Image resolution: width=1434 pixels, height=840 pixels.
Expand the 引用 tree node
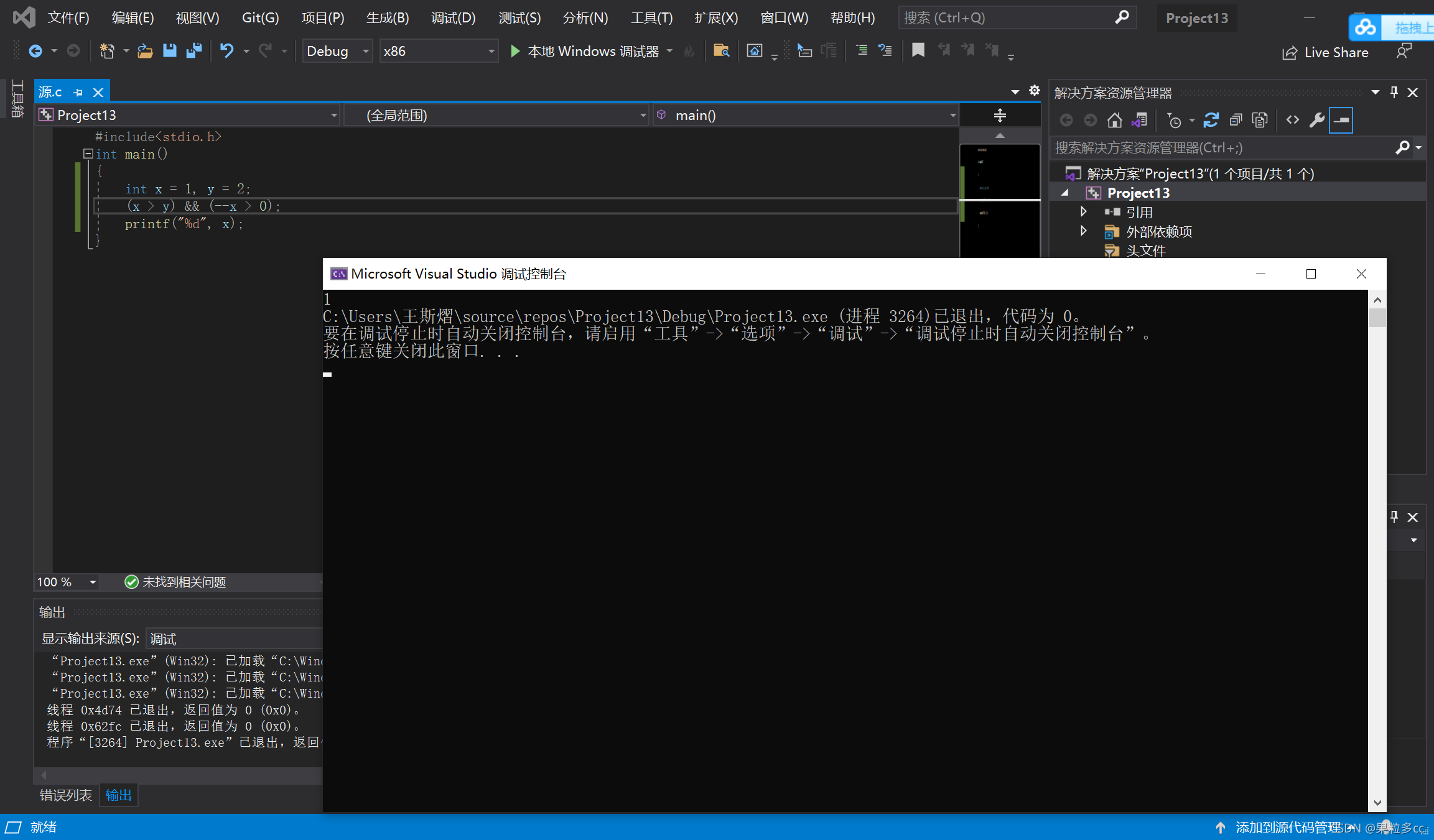(1083, 212)
